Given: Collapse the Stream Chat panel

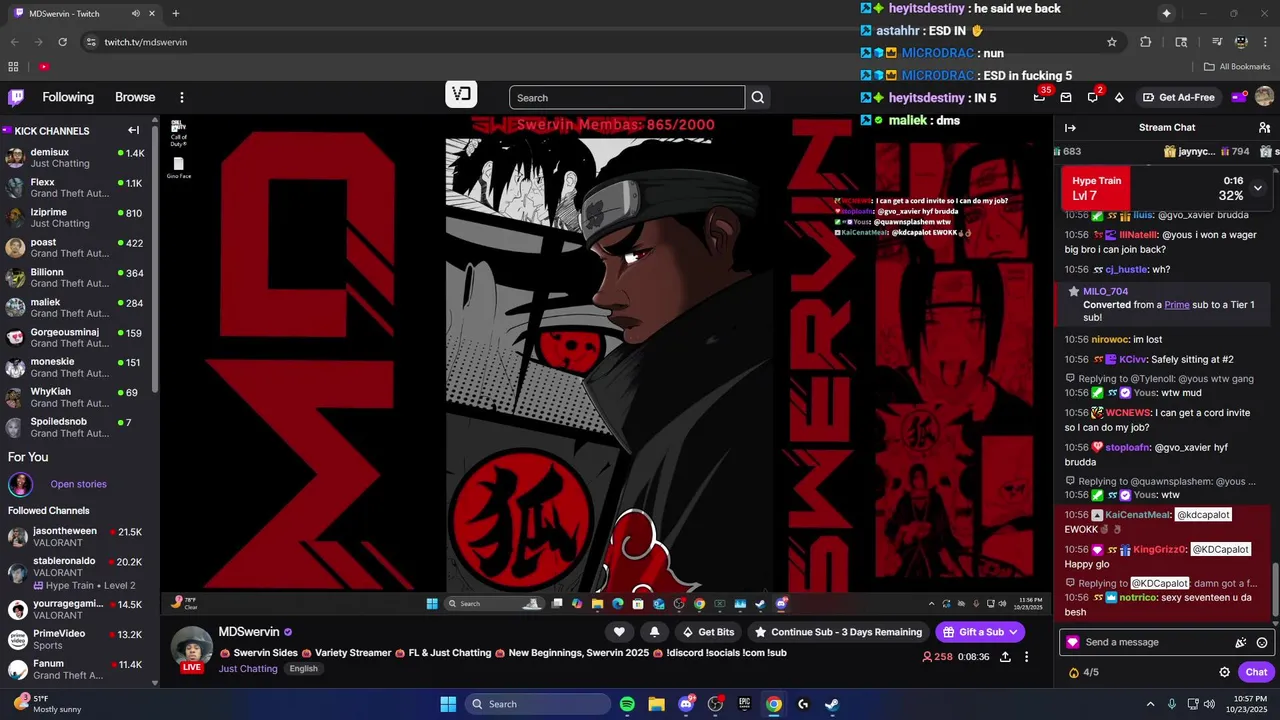Looking at the screenshot, I should pos(1070,127).
